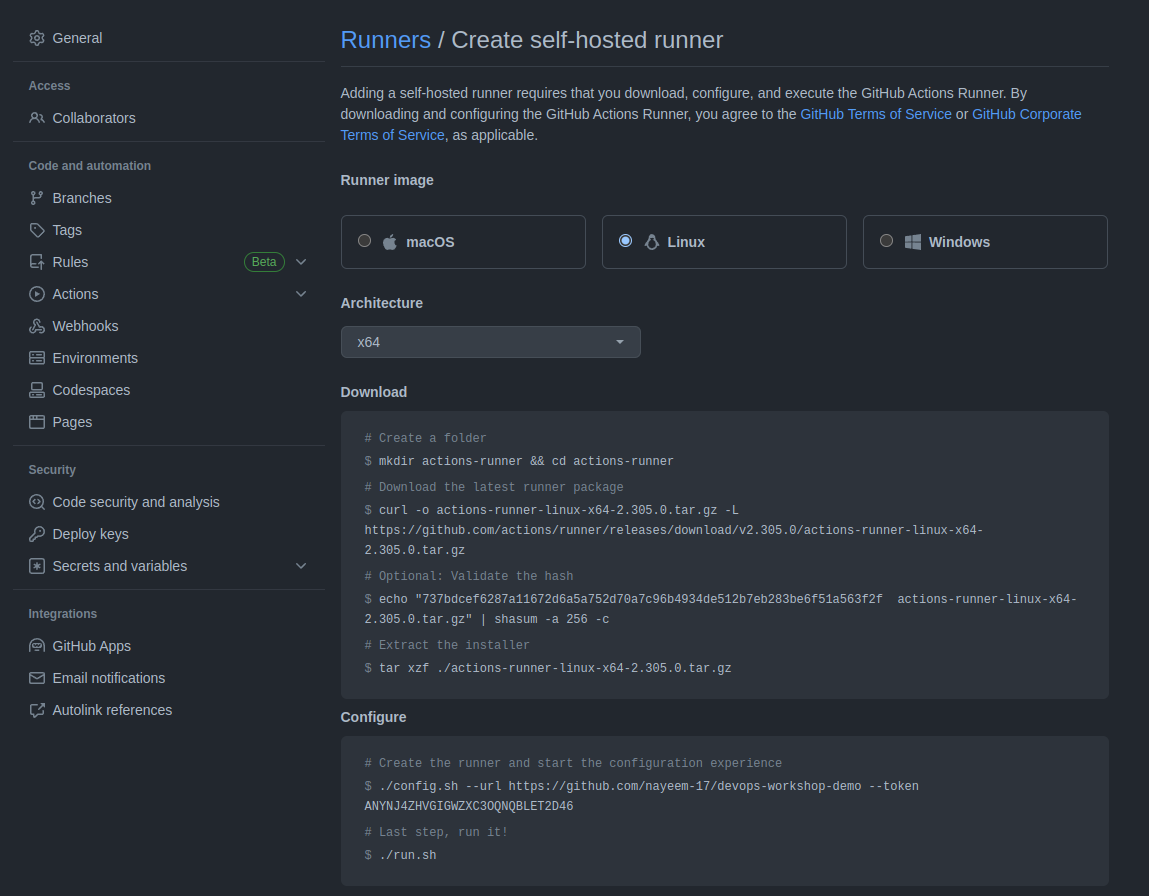Click the Branches git-branch icon
Screen dimensions: 1149x896
click(x=37, y=198)
